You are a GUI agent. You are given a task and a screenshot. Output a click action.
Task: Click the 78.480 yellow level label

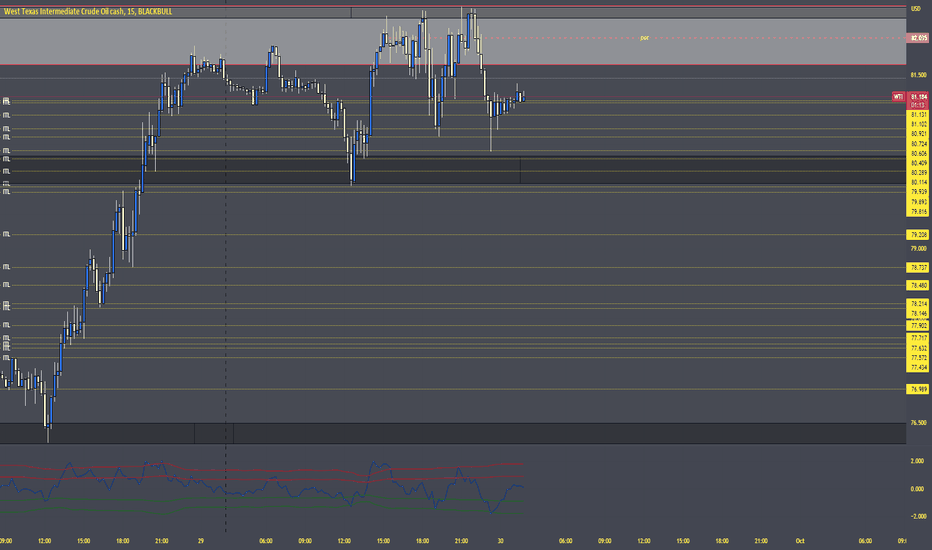tap(918, 285)
